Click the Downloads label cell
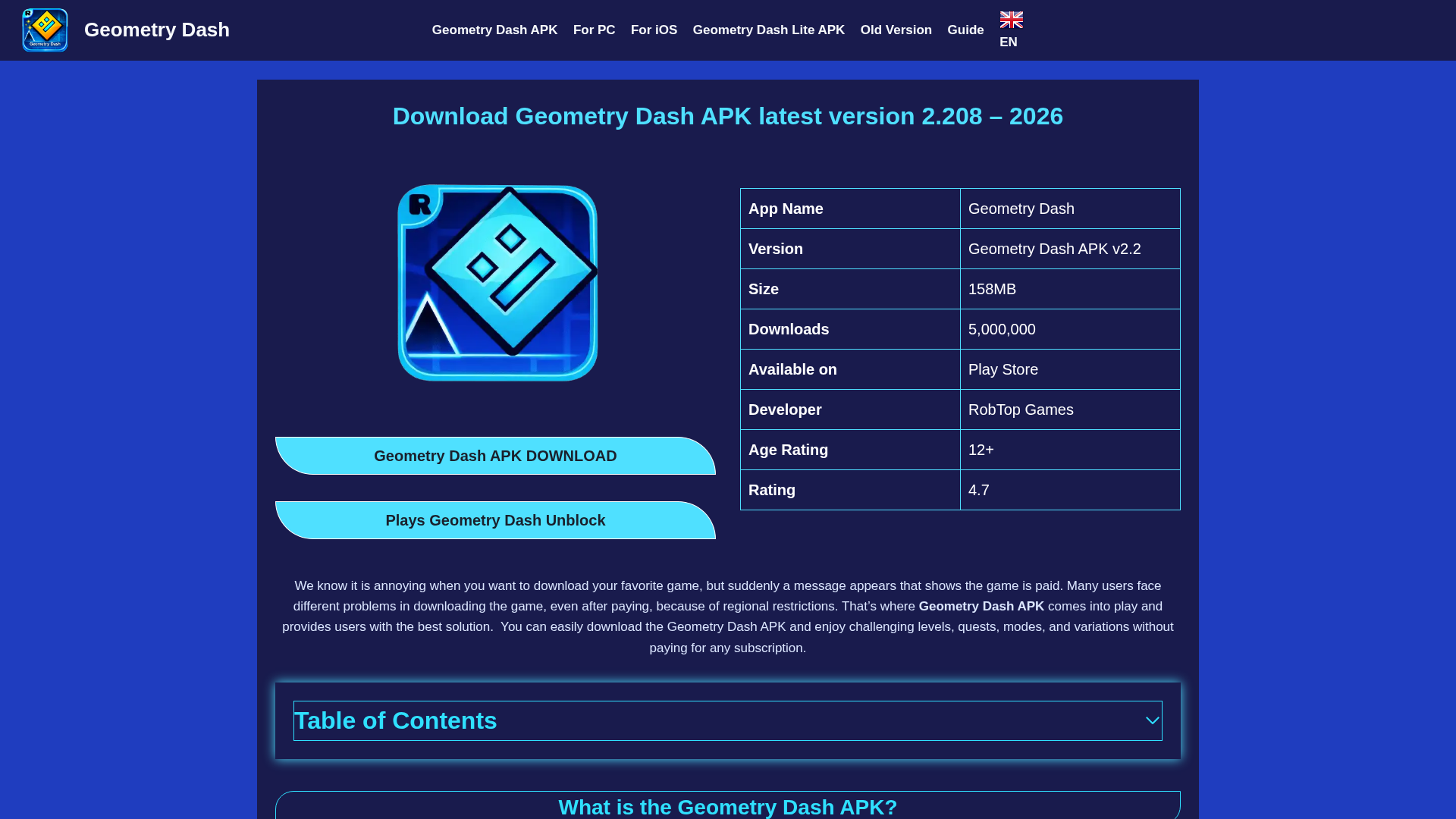Screen dimensions: 1456x819 click(850, 329)
